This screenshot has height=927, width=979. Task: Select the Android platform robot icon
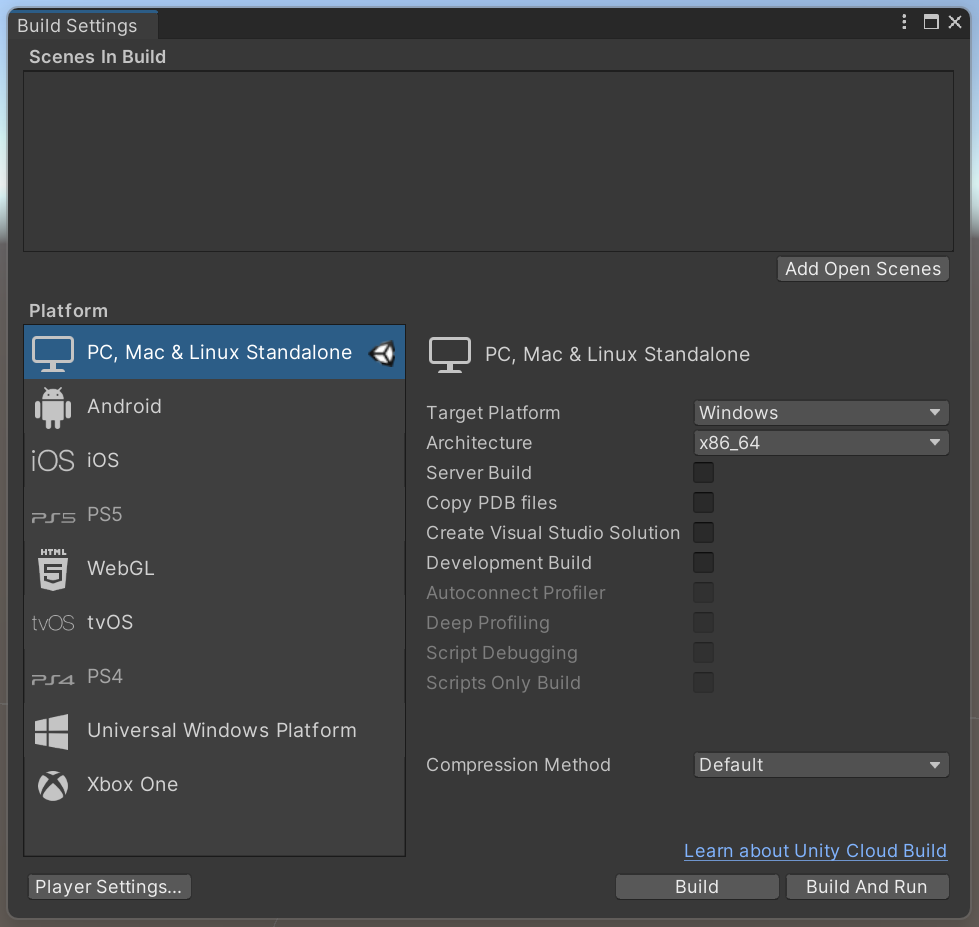point(53,407)
